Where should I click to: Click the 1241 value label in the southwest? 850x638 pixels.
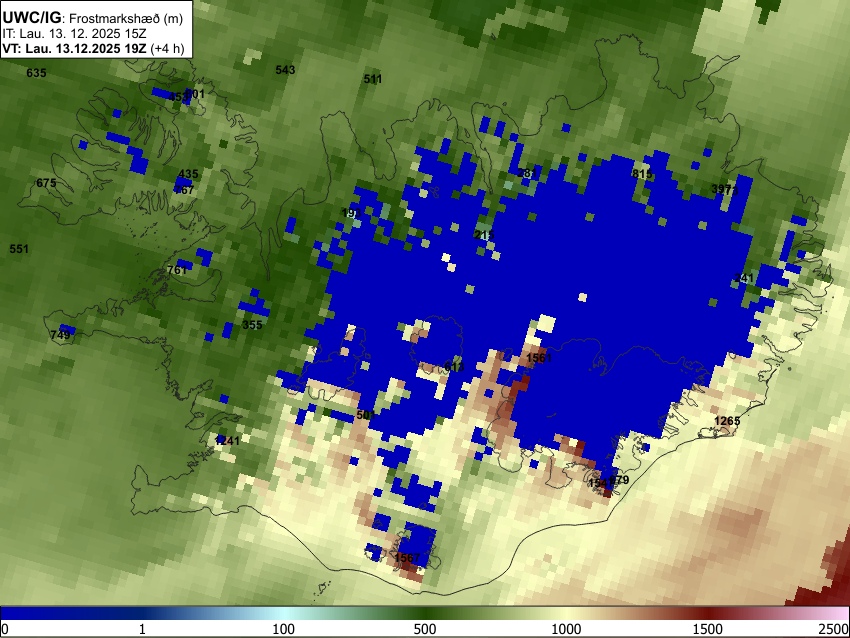pyautogui.click(x=227, y=441)
